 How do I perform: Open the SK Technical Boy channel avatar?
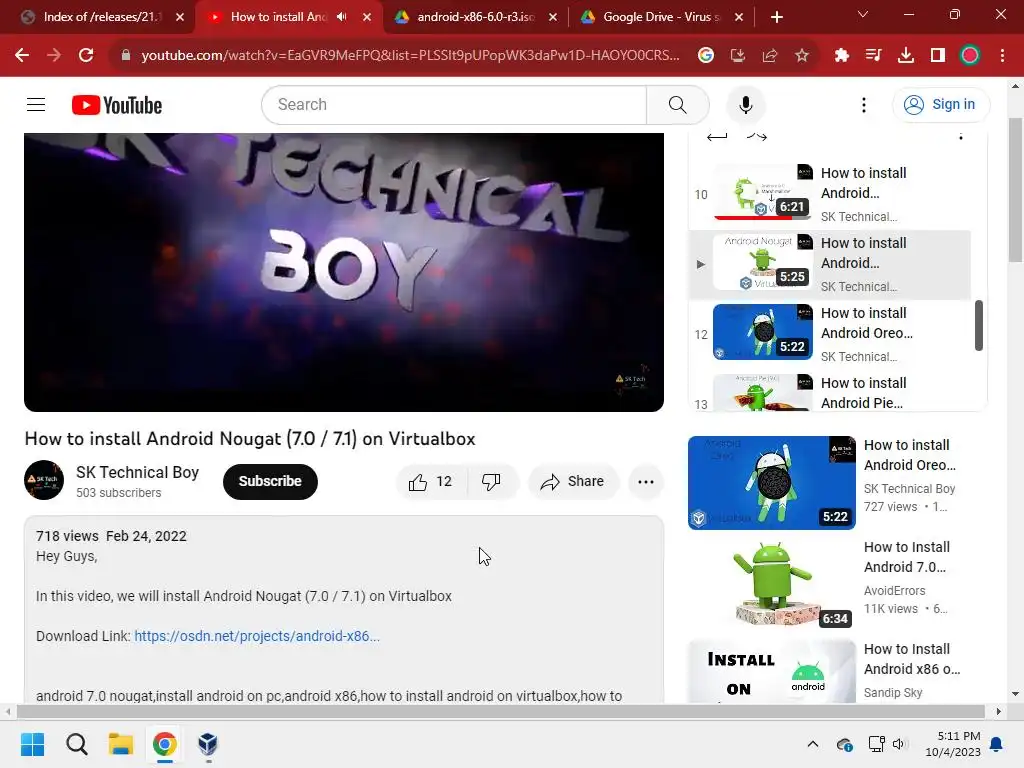[x=44, y=481]
